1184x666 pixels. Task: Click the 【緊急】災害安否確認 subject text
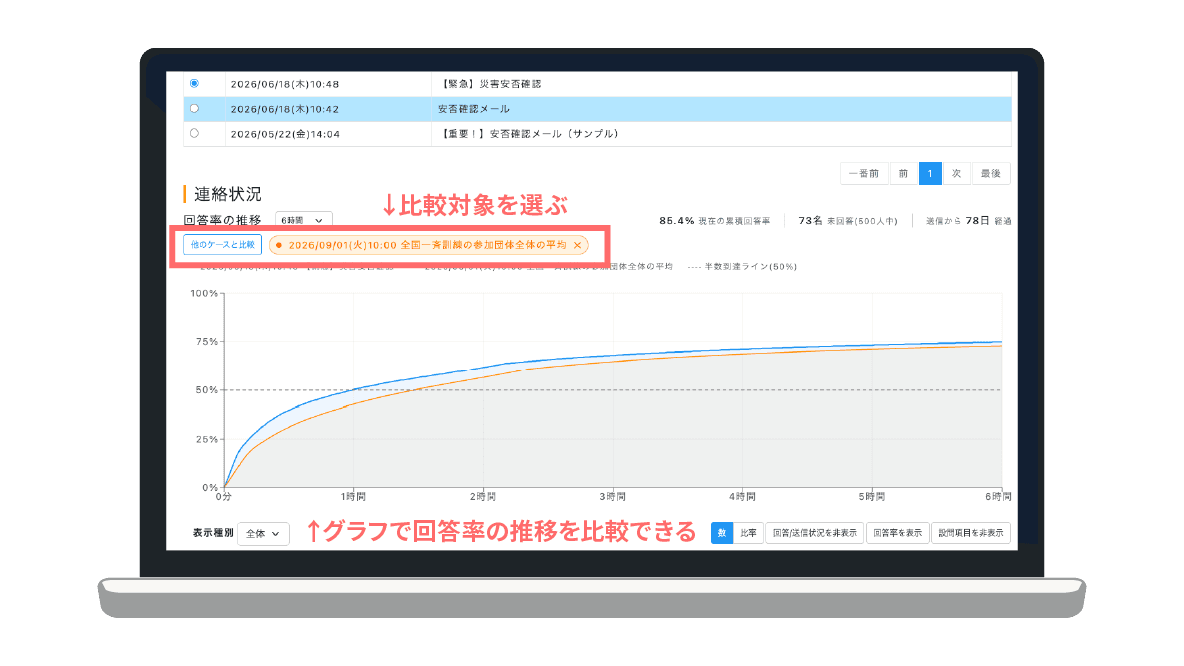point(489,84)
